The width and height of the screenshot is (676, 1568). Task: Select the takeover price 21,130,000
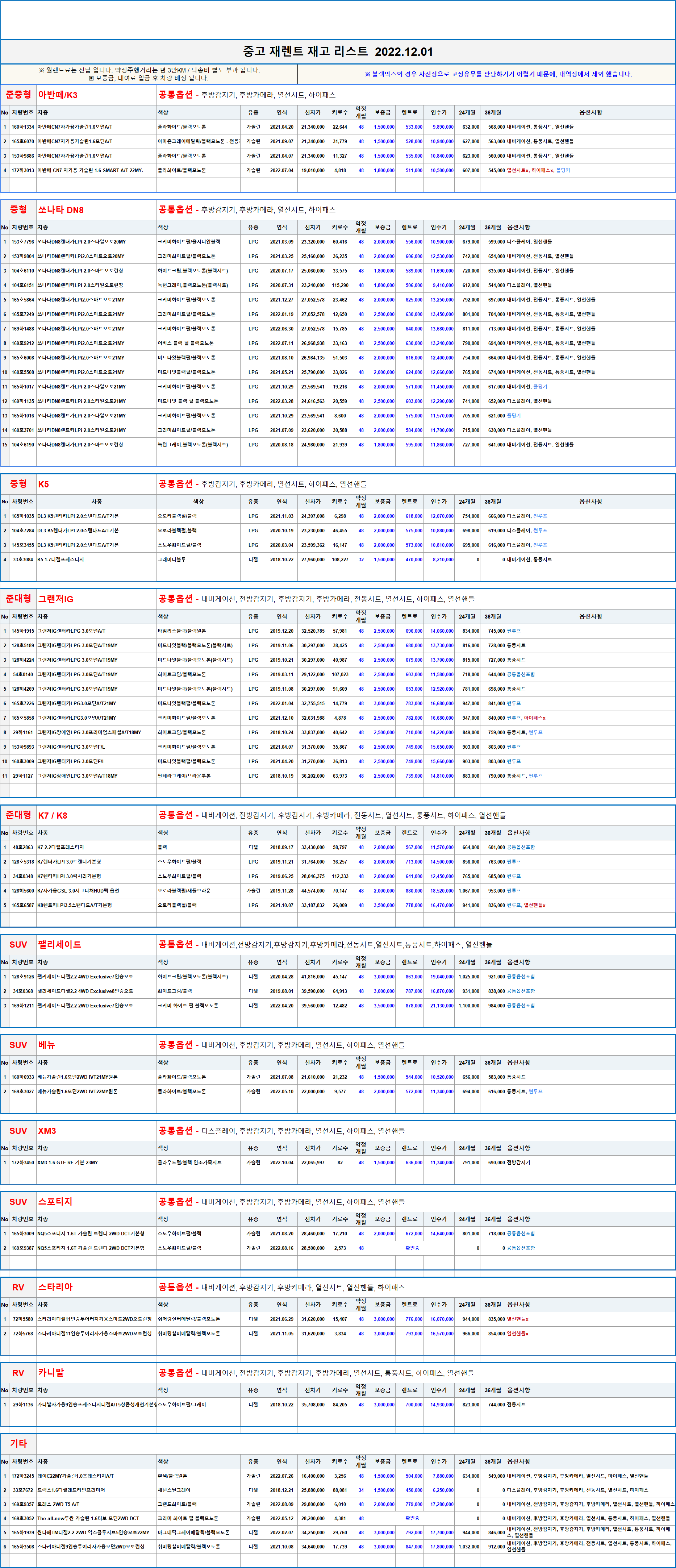(x=442, y=1006)
